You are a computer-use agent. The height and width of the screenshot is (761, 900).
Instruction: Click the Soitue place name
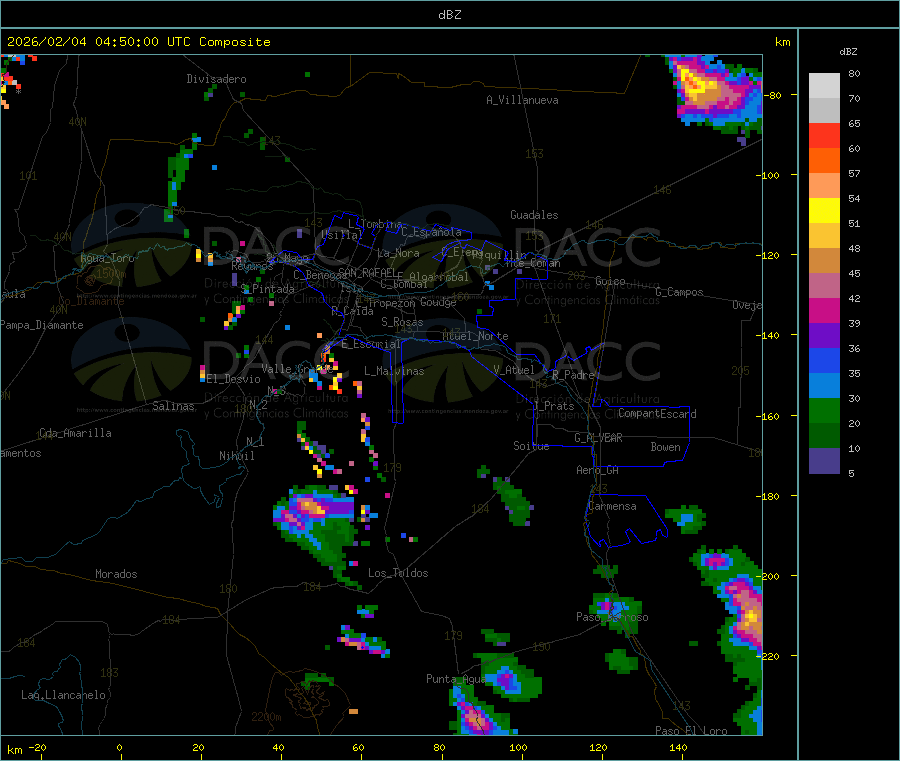pyautogui.click(x=531, y=446)
